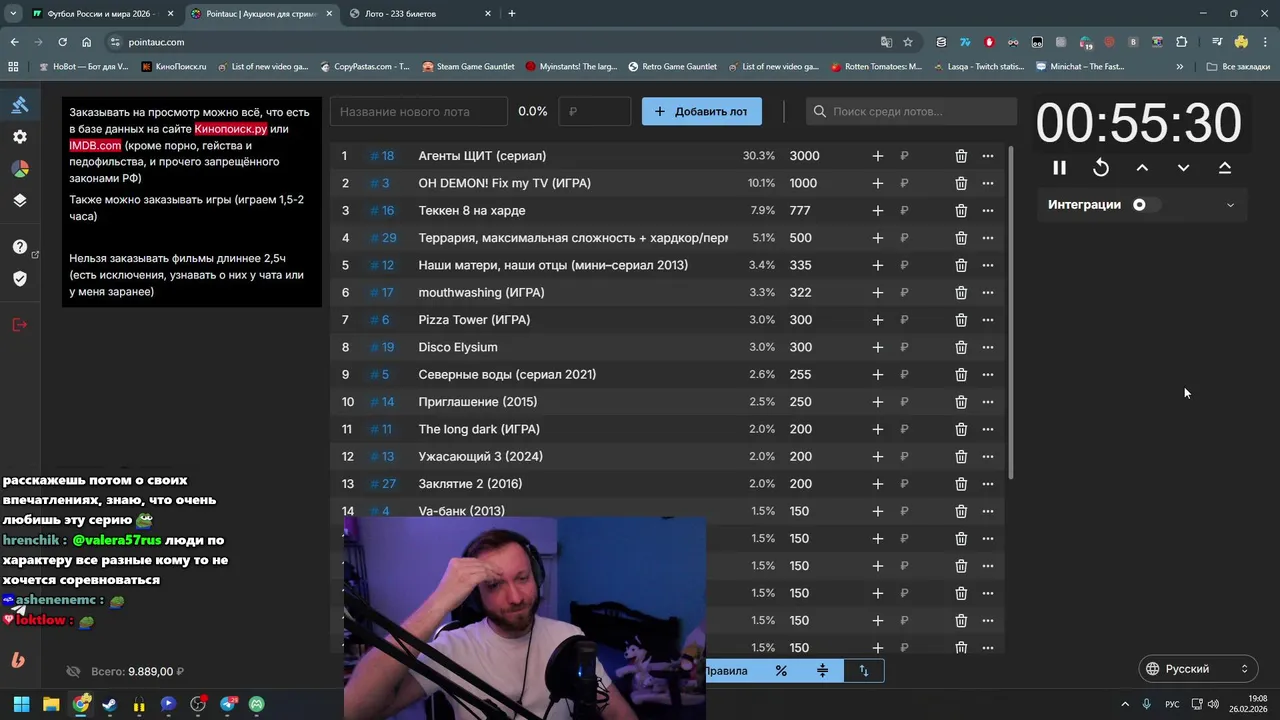Toggle the sort arrows button in bottom bar

pos(864,671)
